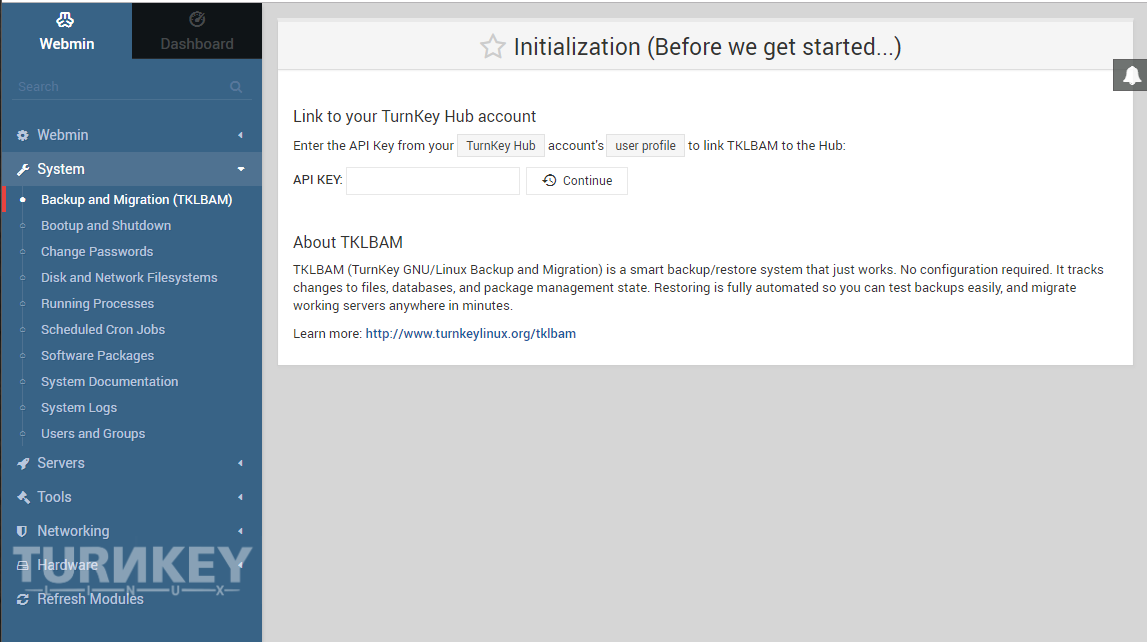
Task: Click the Continue button
Action: pyautogui.click(x=576, y=181)
